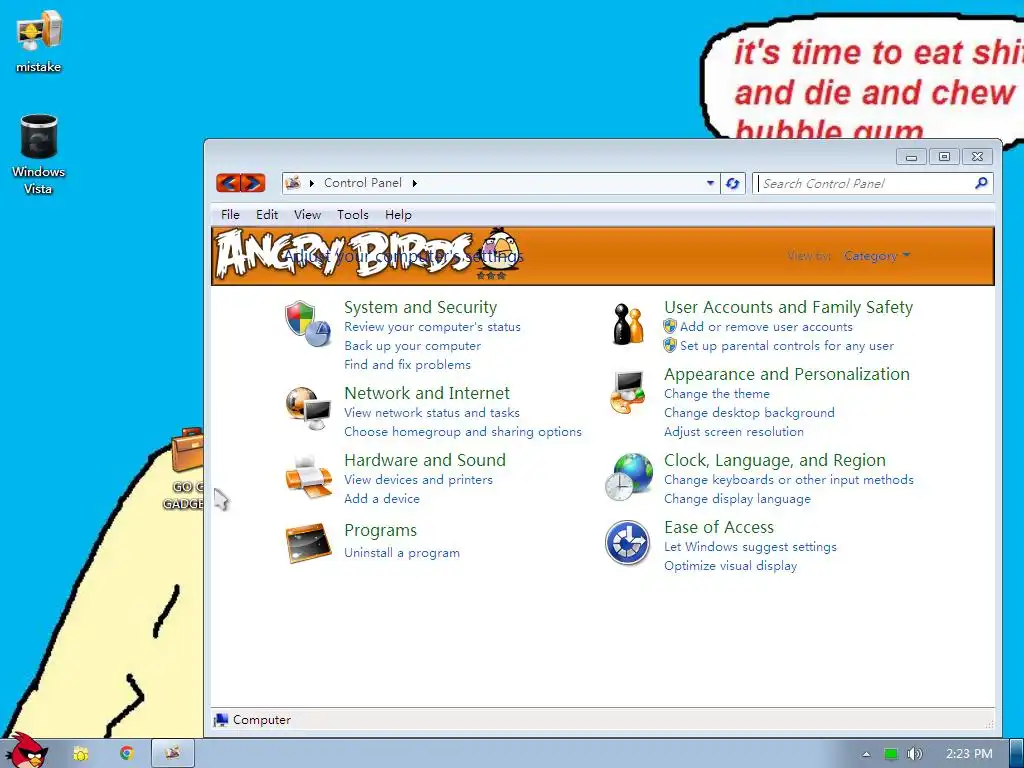This screenshot has height=768, width=1024.
Task: Open the Angry Birds Start button
Action: tap(26, 751)
